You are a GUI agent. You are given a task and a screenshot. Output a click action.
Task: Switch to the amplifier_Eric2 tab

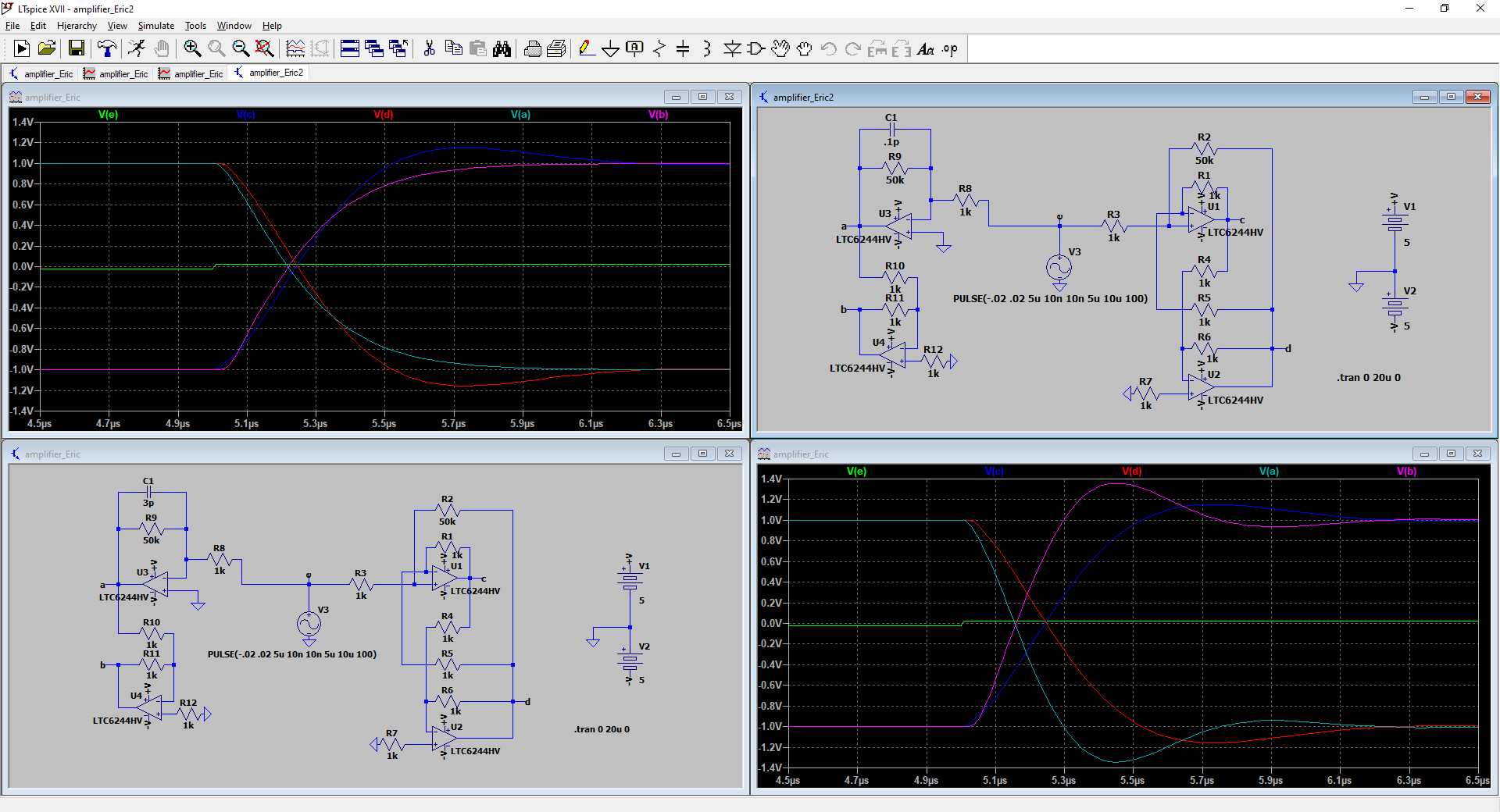(270, 73)
